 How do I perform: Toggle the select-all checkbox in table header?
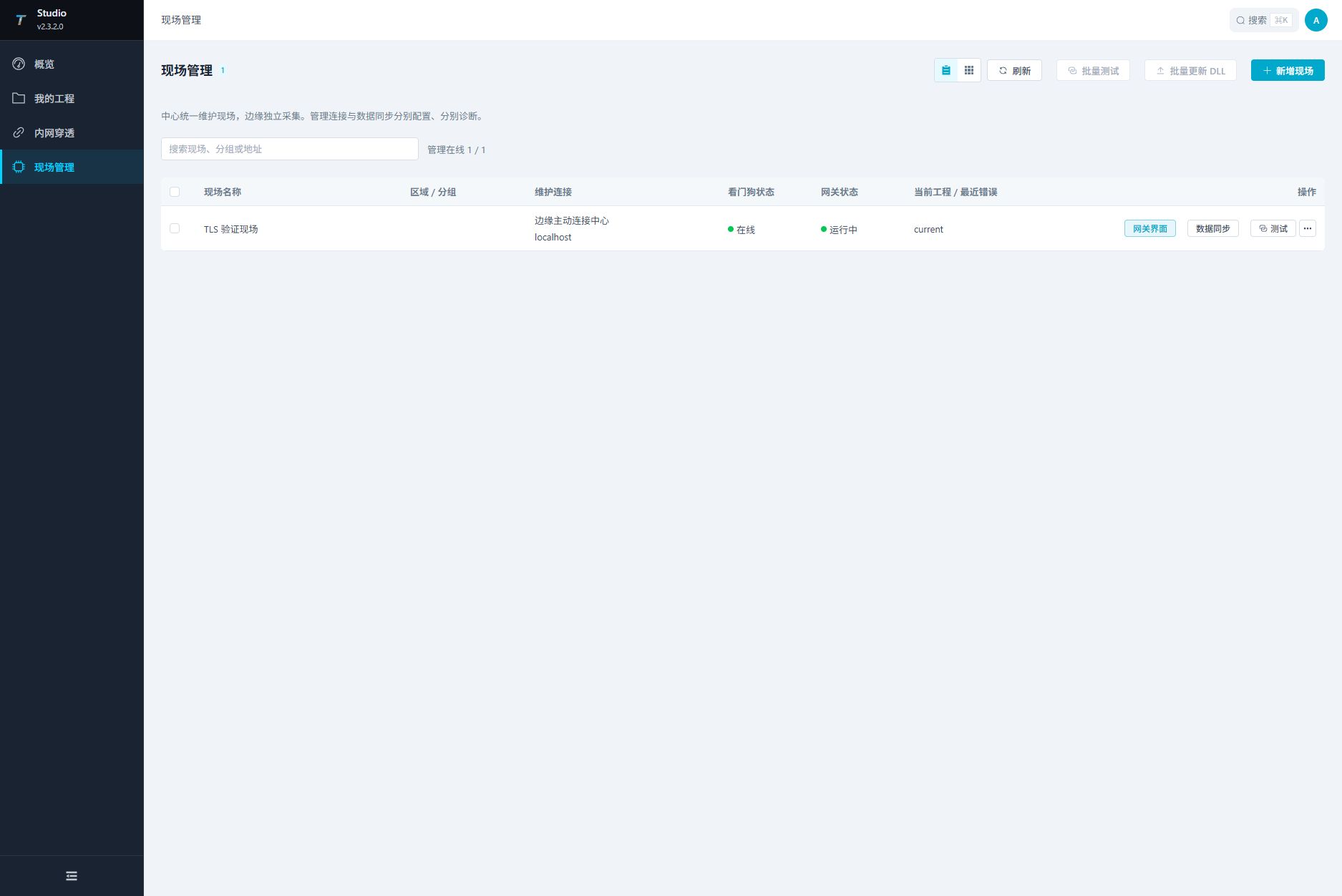[x=175, y=192]
